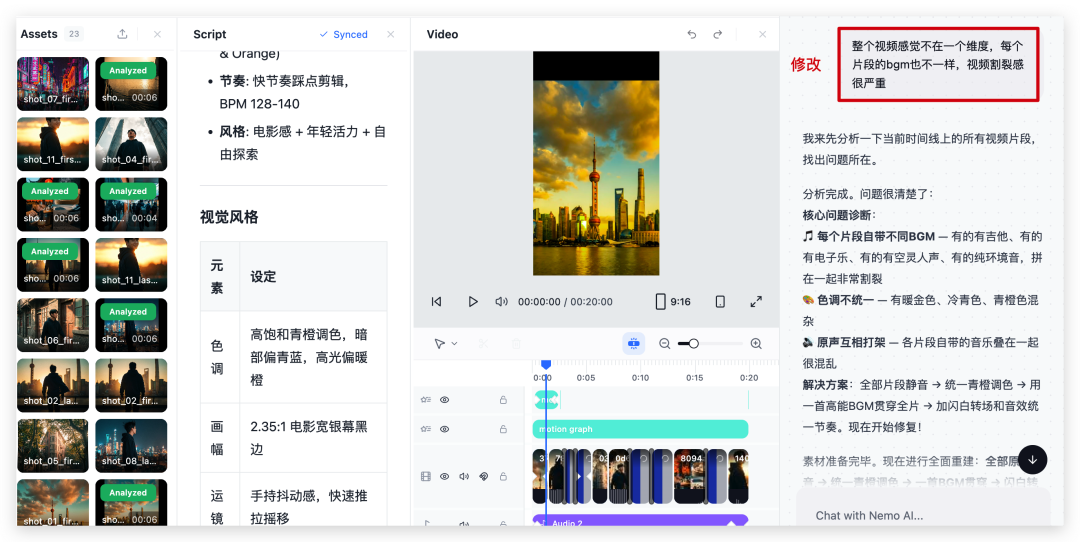Open the shot_06_fir asset thumbnail
Viewport: 1080px width, 542px height.
(x=53, y=325)
